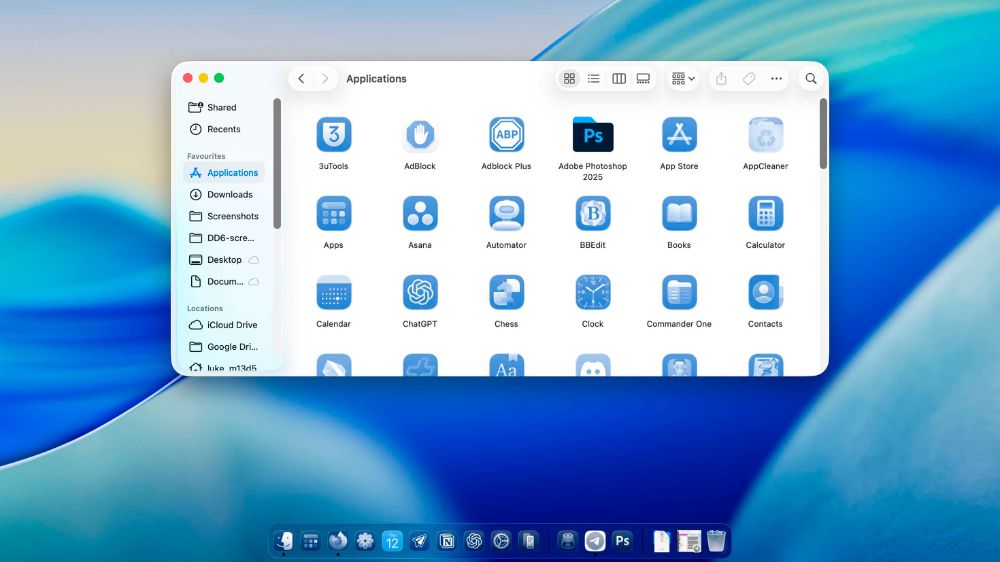Image resolution: width=1000 pixels, height=562 pixels.
Task: Open the Contacts app icon
Action: pos(765,293)
